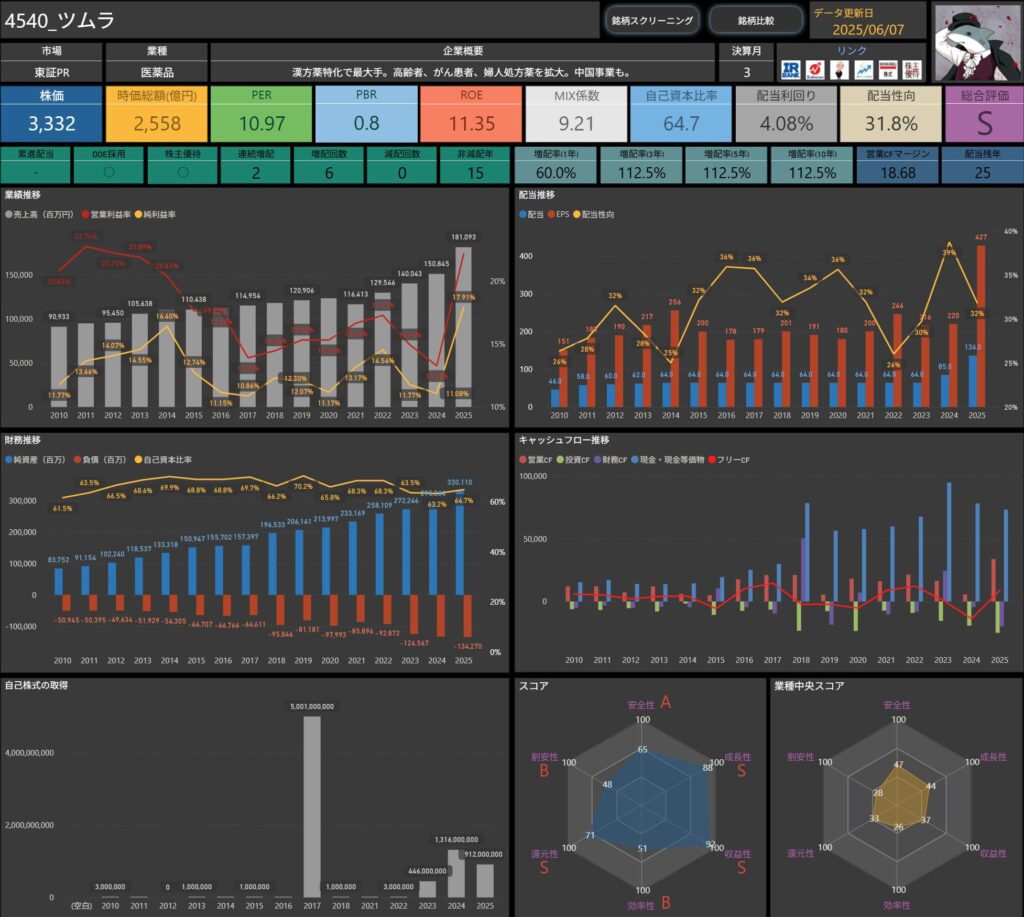This screenshot has width=1024, height=917.
Task: Click the 業種 医薬品 cell
Action: [x=157, y=62]
